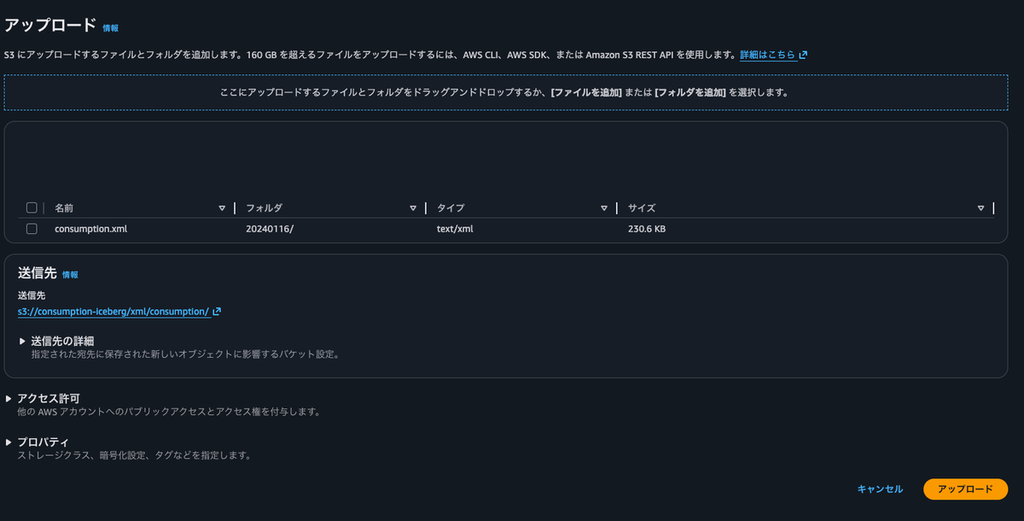1024x521 pixels.
Task: Click the external link icon after the S3 path
Action: [x=217, y=311]
